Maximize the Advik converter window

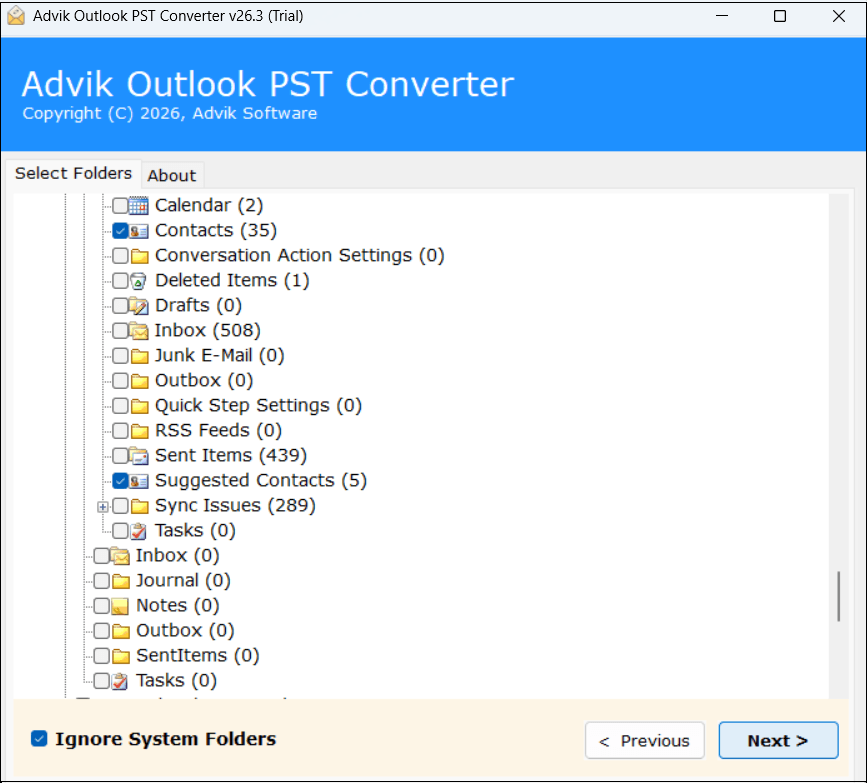click(780, 16)
